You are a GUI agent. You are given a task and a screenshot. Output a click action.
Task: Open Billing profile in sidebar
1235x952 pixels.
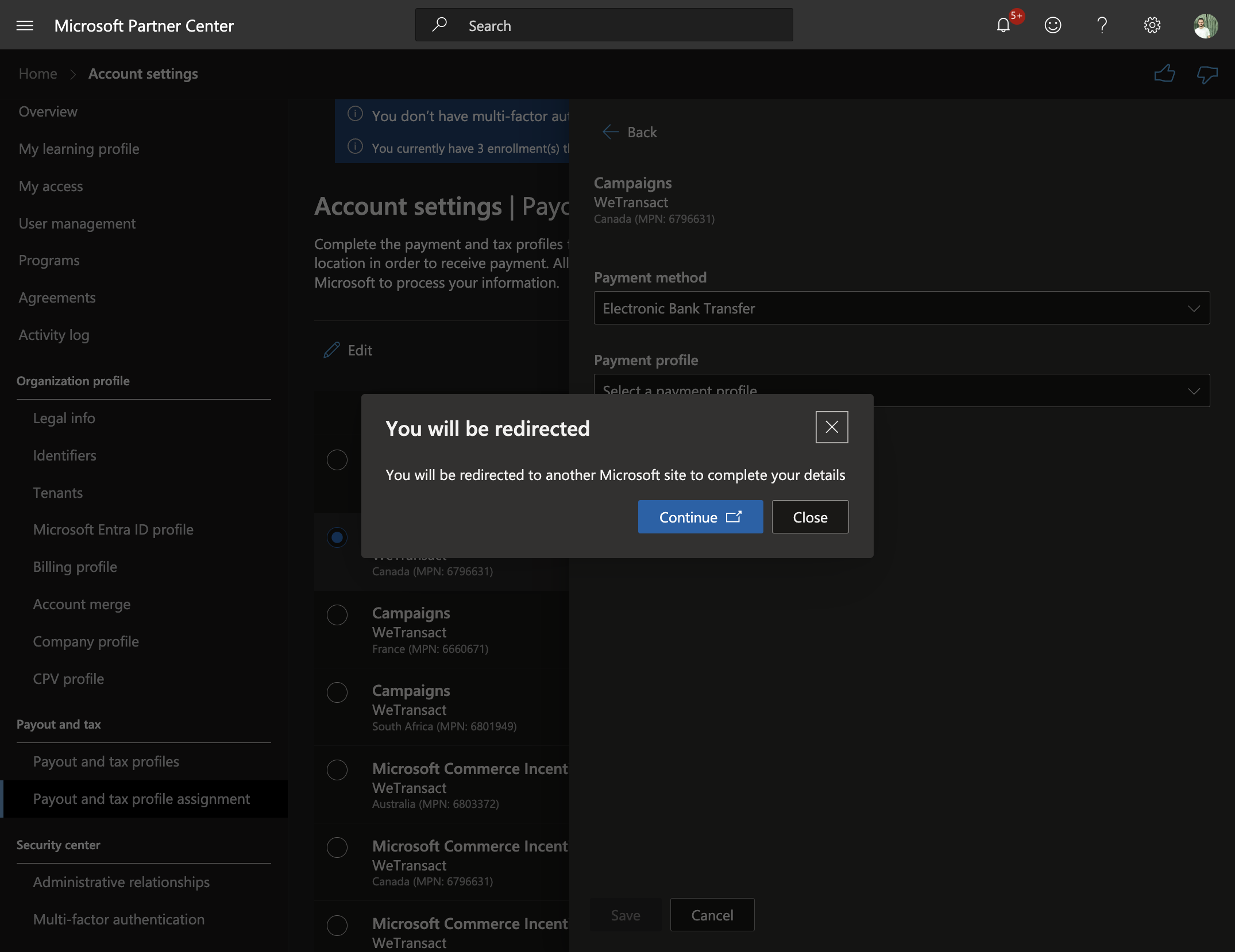(75, 567)
